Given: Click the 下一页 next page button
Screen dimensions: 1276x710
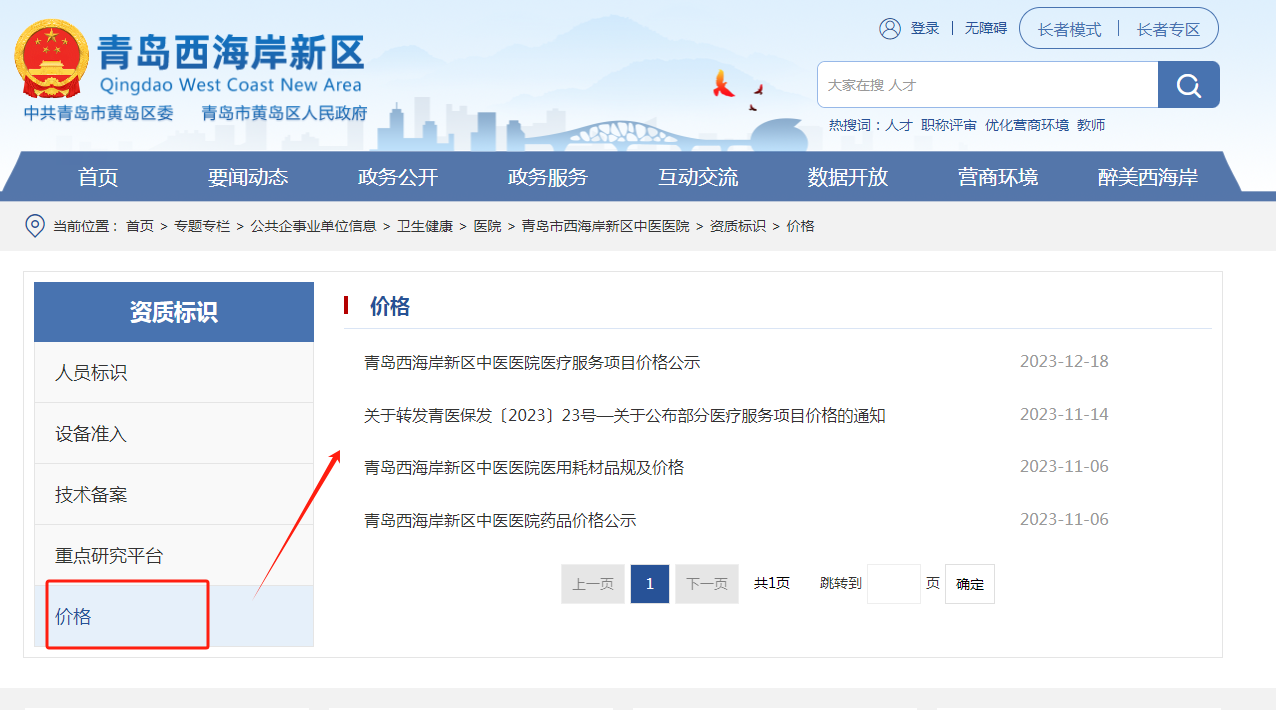Looking at the screenshot, I should pyautogui.click(x=706, y=584).
